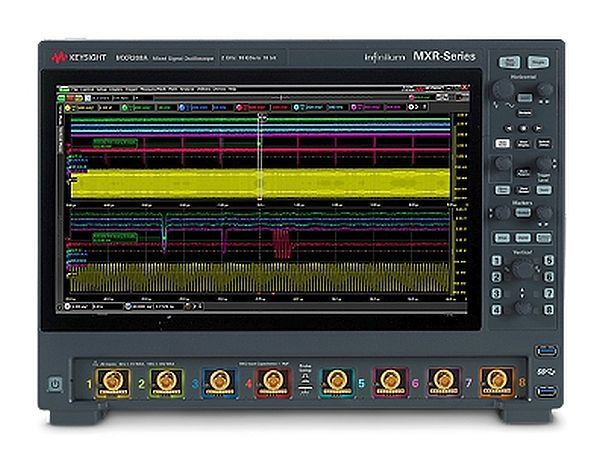Viewport: 600px width, 455px height.
Task: Turn the left Markers knob
Action: click(502, 212)
